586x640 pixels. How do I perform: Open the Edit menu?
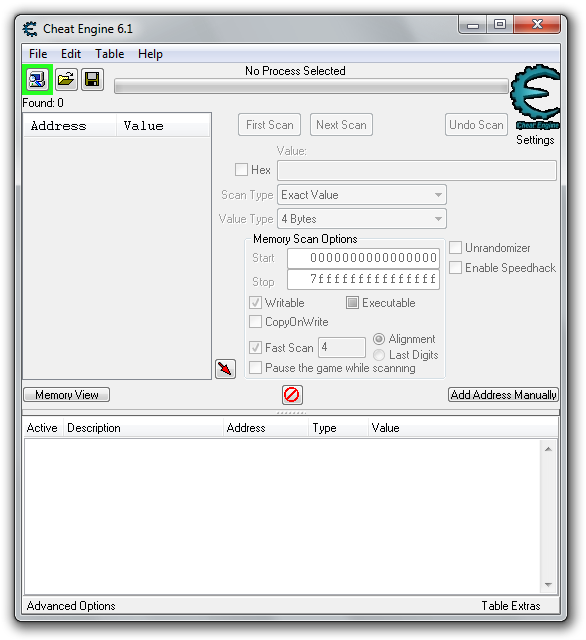(71, 54)
